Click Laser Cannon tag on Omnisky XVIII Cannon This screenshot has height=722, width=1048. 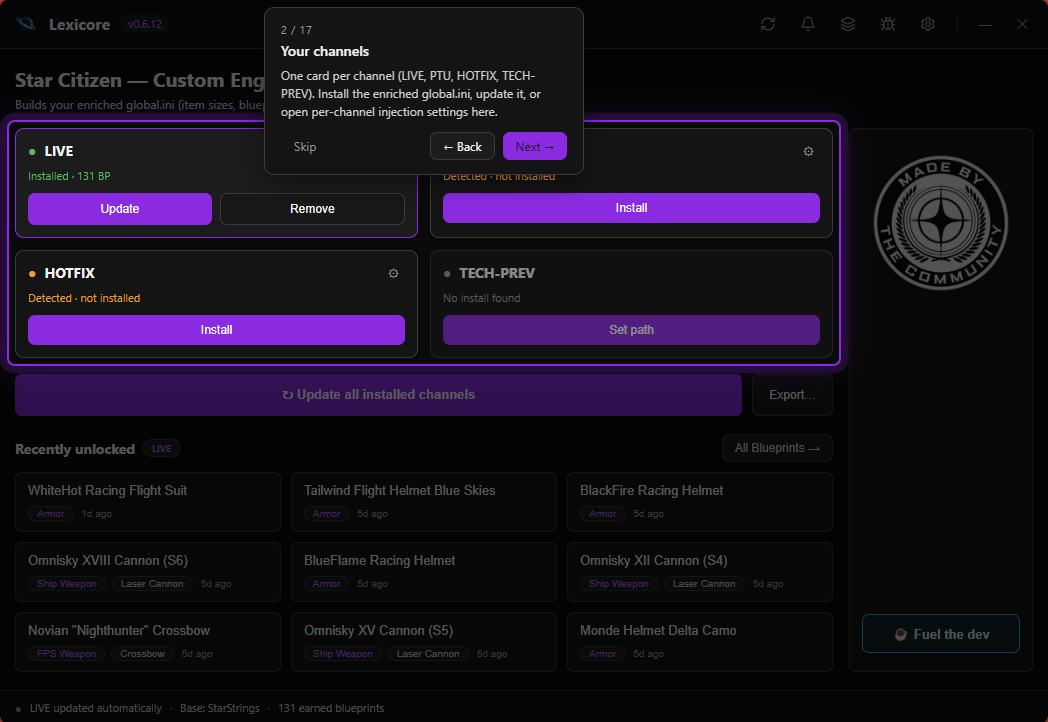(152, 584)
